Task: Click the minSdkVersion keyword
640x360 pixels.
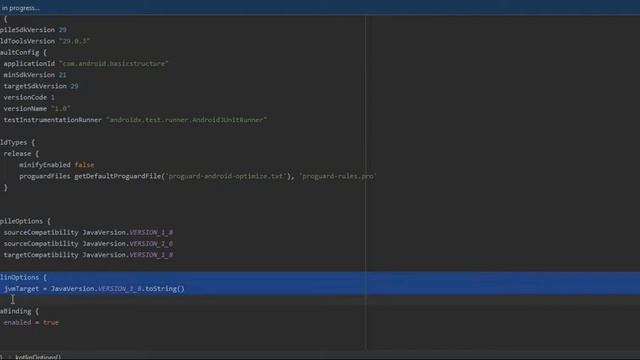Action: 29,75
